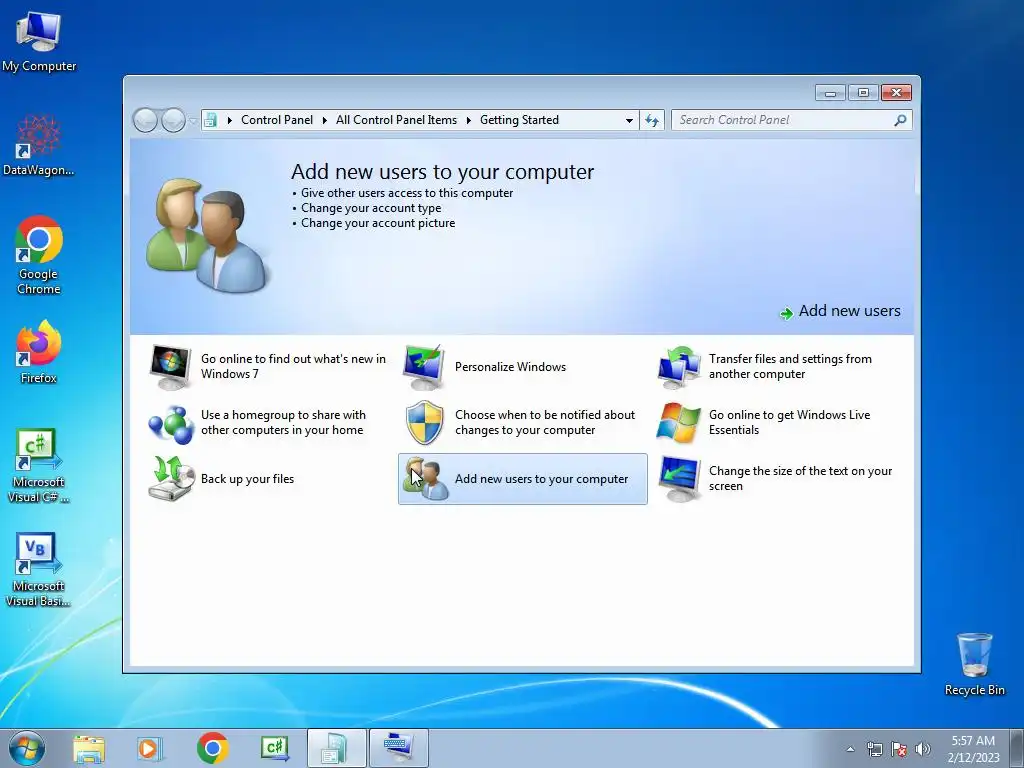The height and width of the screenshot is (768, 1024).
Task: Click the security shield notification icon
Action: pyautogui.click(x=424, y=423)
